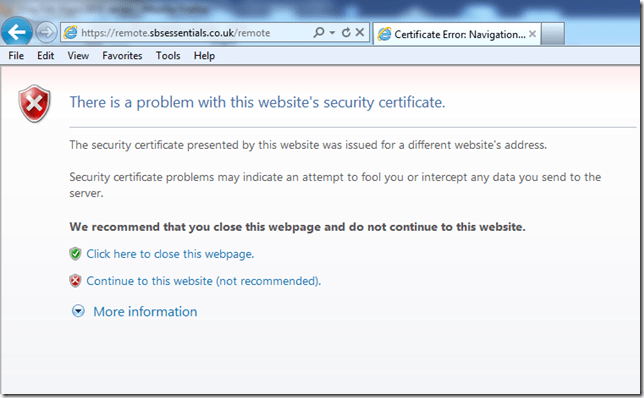The height and width of the screenshot is (398, 644).
Task: Open a new blank tab
Action: (x=552, y=34)
